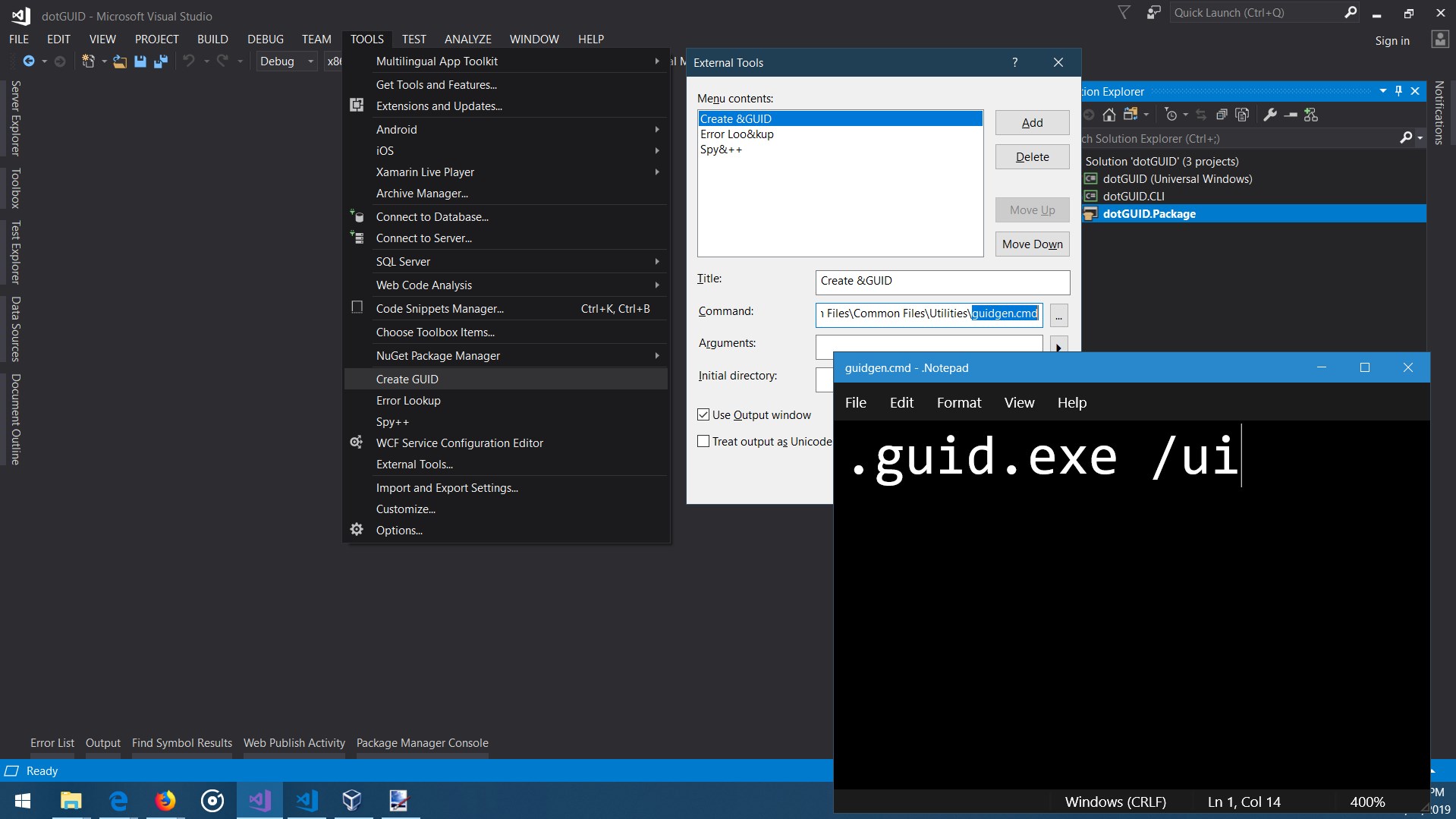This screenshot has height=819, width=1456.
Task: Click the External Tools help question mark
Action: (x=1015, y=62)
